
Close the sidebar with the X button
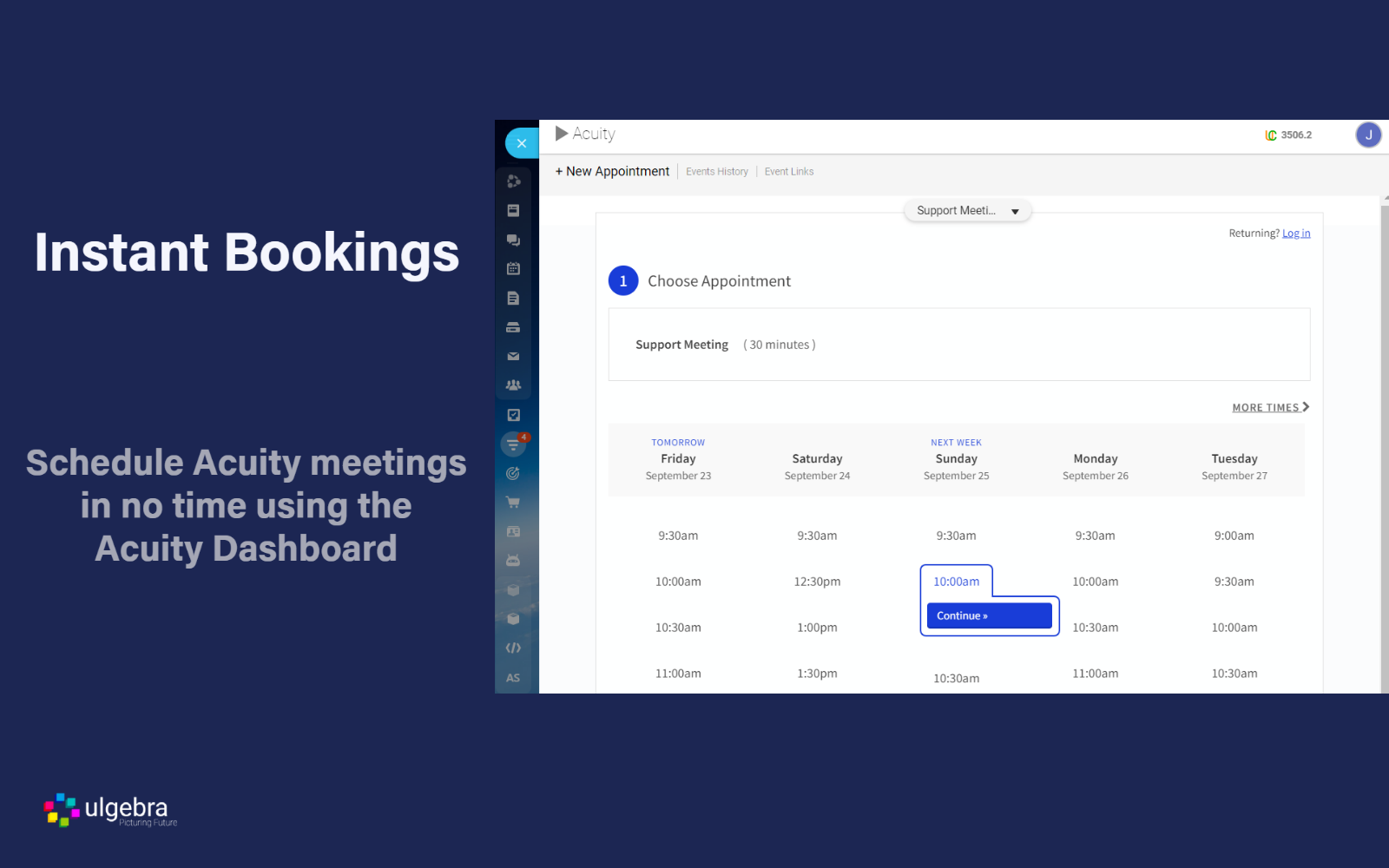[521, 143]
